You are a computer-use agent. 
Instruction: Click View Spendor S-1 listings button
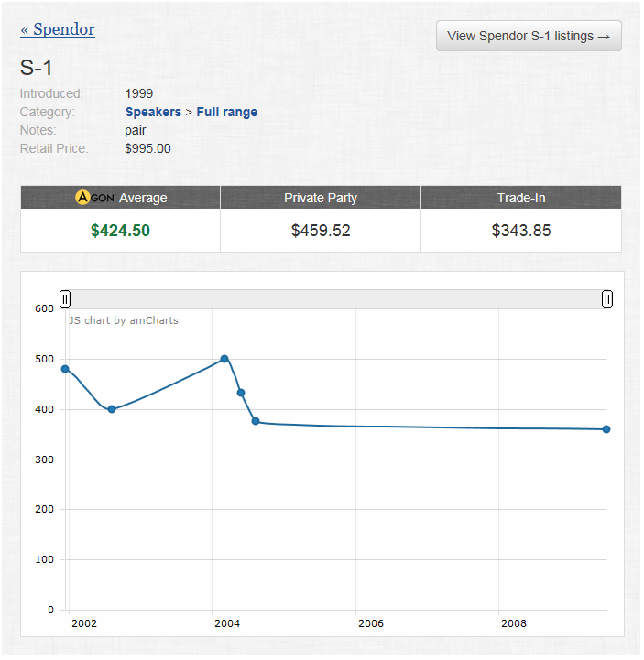529,36
